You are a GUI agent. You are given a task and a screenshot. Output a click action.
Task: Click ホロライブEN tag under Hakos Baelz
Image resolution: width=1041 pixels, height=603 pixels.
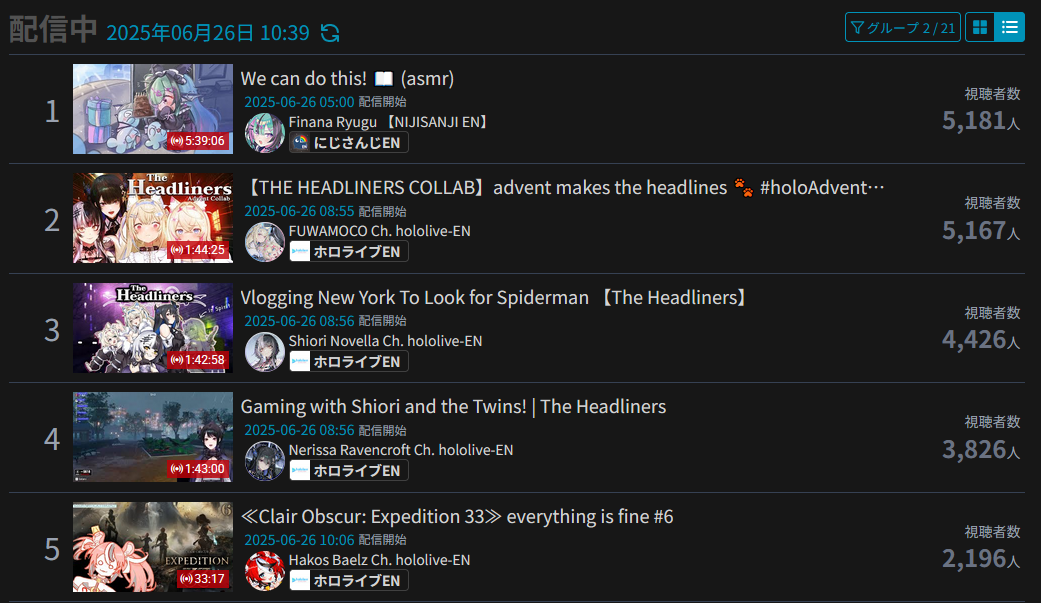pos(349,580)
